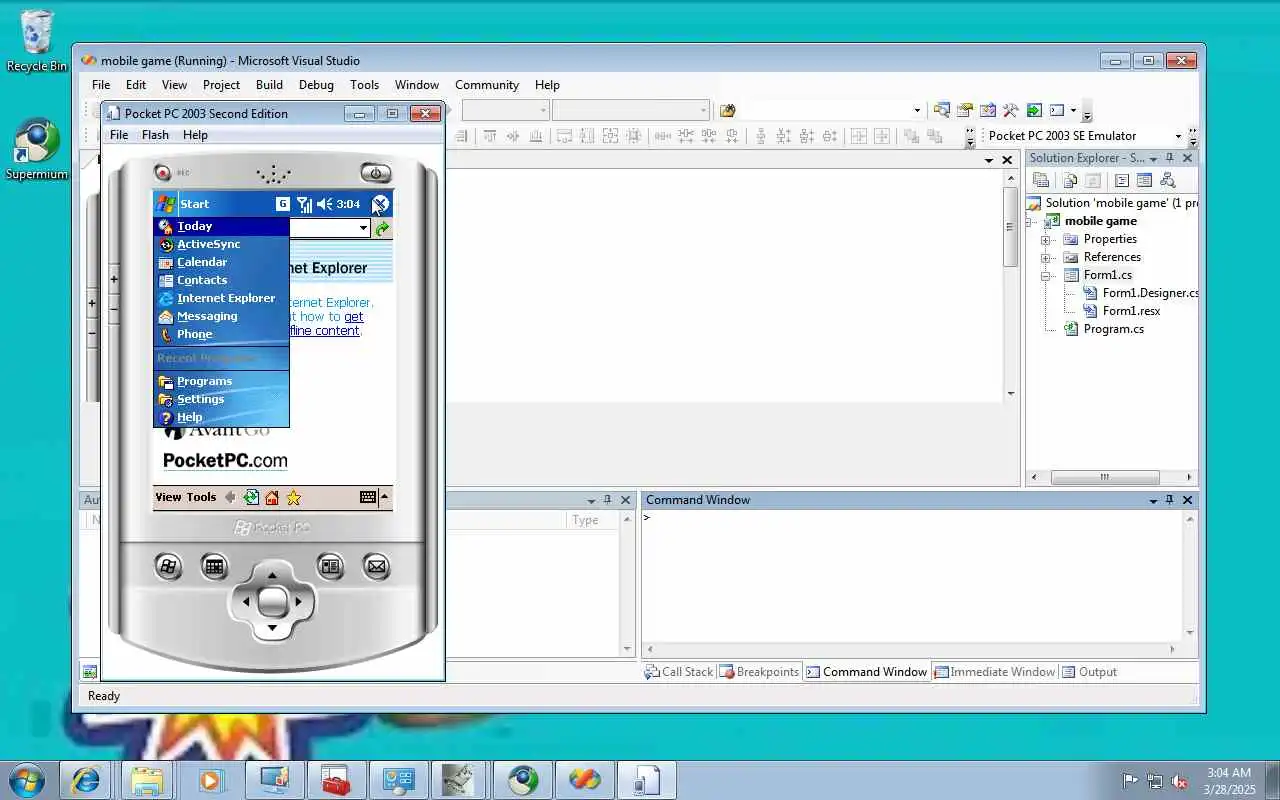This screenshot has width=1280, height=800.
Task: Toggle auto-hide pin on Solution Explorer
Action: [x=1170, y=159]
